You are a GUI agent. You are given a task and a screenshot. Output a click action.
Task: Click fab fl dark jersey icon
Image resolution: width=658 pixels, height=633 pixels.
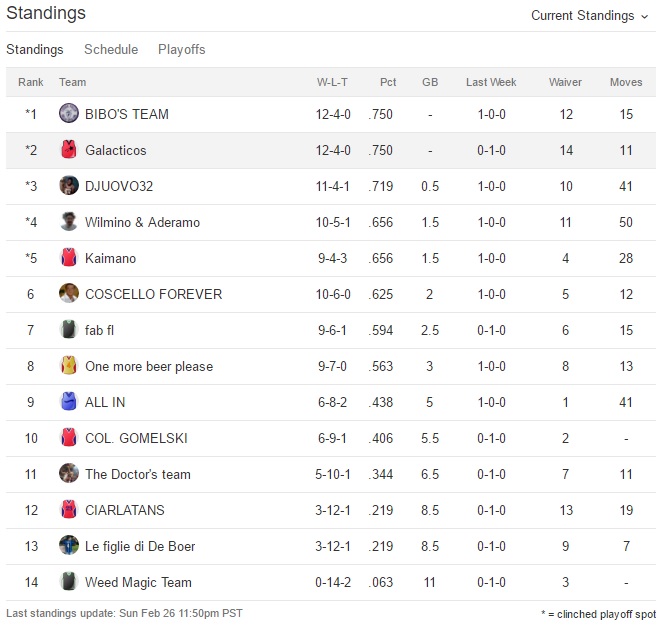point(68,330)
